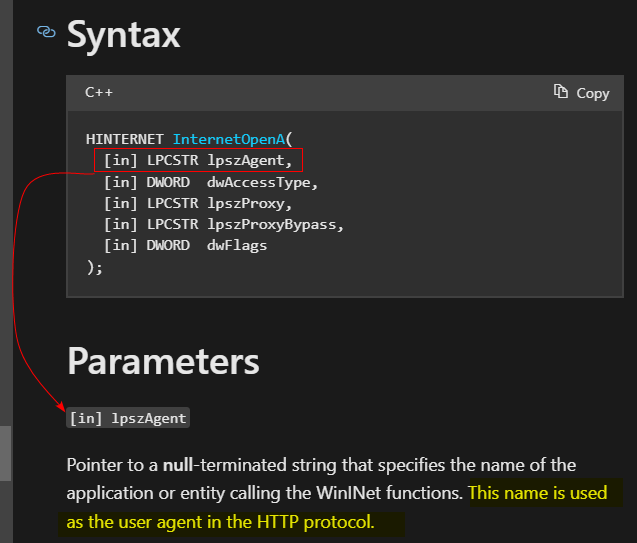Click the HINTERNET return type in code
The width and height of the screenshot is (637, 543).
(125, 139)
